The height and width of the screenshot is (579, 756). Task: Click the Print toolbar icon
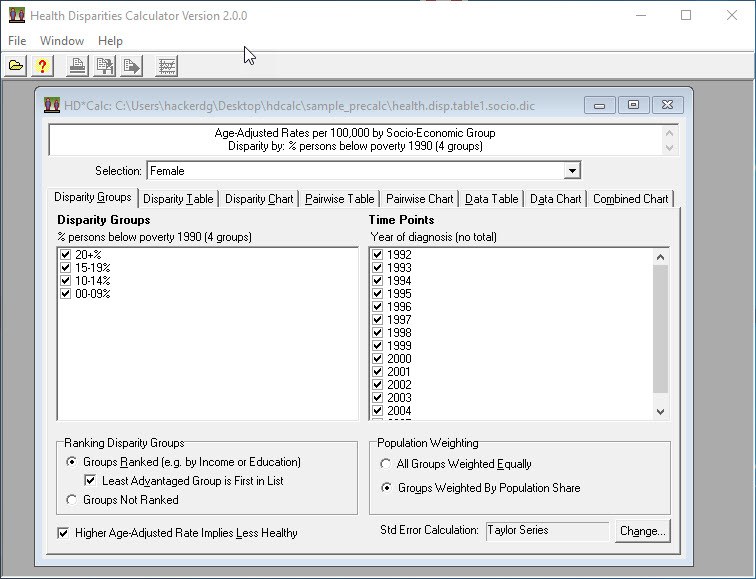point(77,67)
